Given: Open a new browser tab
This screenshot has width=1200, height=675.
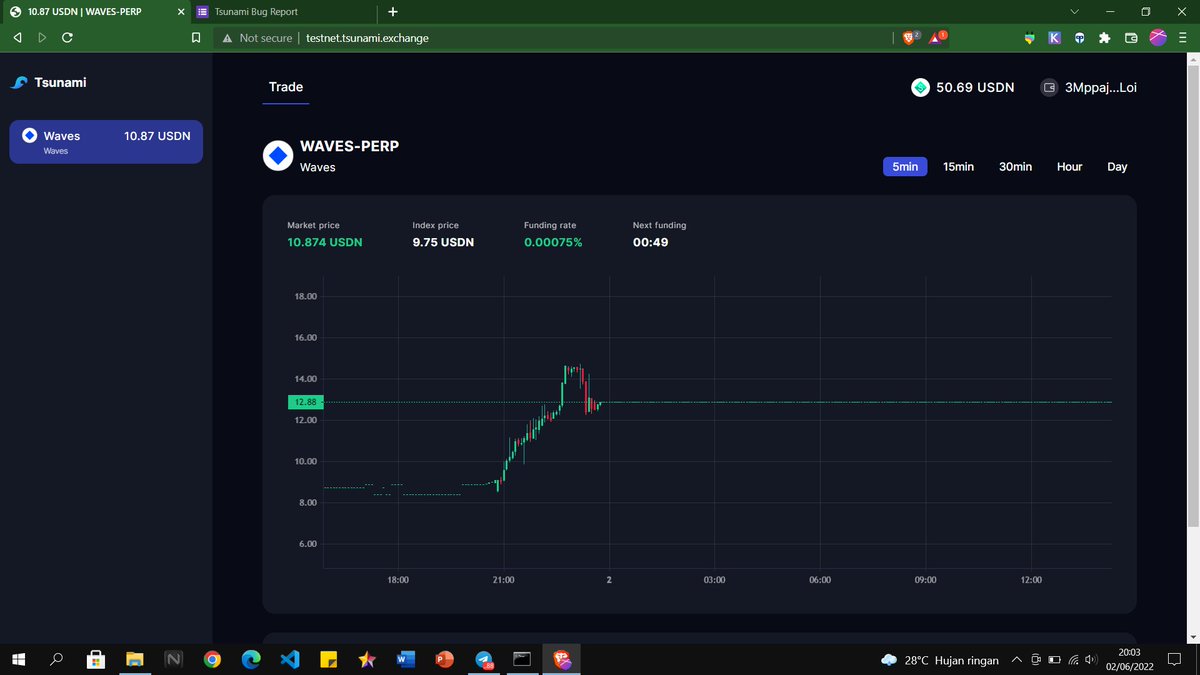Looking at the screenshot, I should [x=392, y=12].
